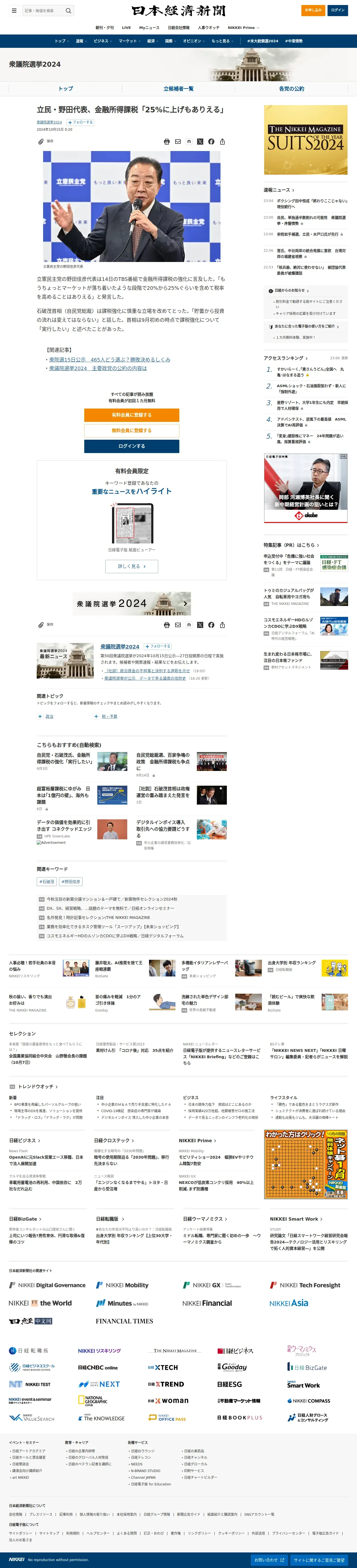Switch to the election トップ tab
The width and height of the screenshot is (357, 1568).
65,89
